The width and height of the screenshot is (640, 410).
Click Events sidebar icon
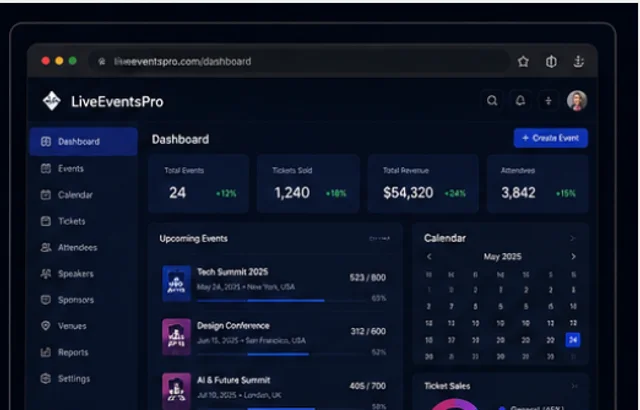click(x=46, y=168)
